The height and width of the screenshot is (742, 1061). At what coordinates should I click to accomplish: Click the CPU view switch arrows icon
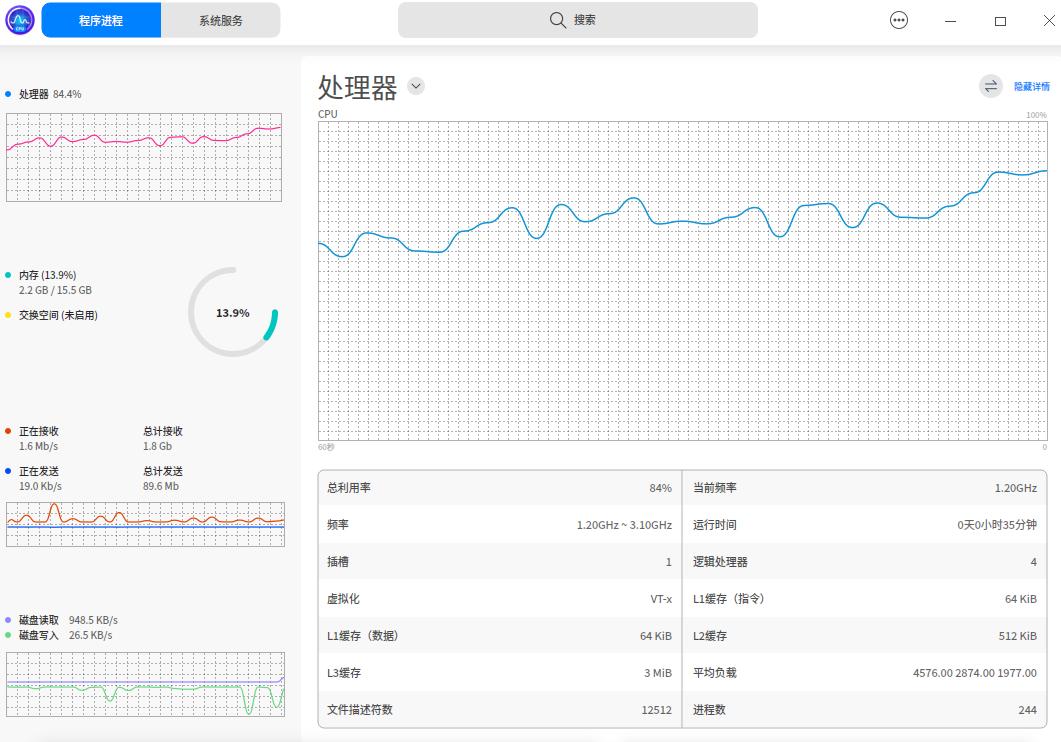[991, 86]
